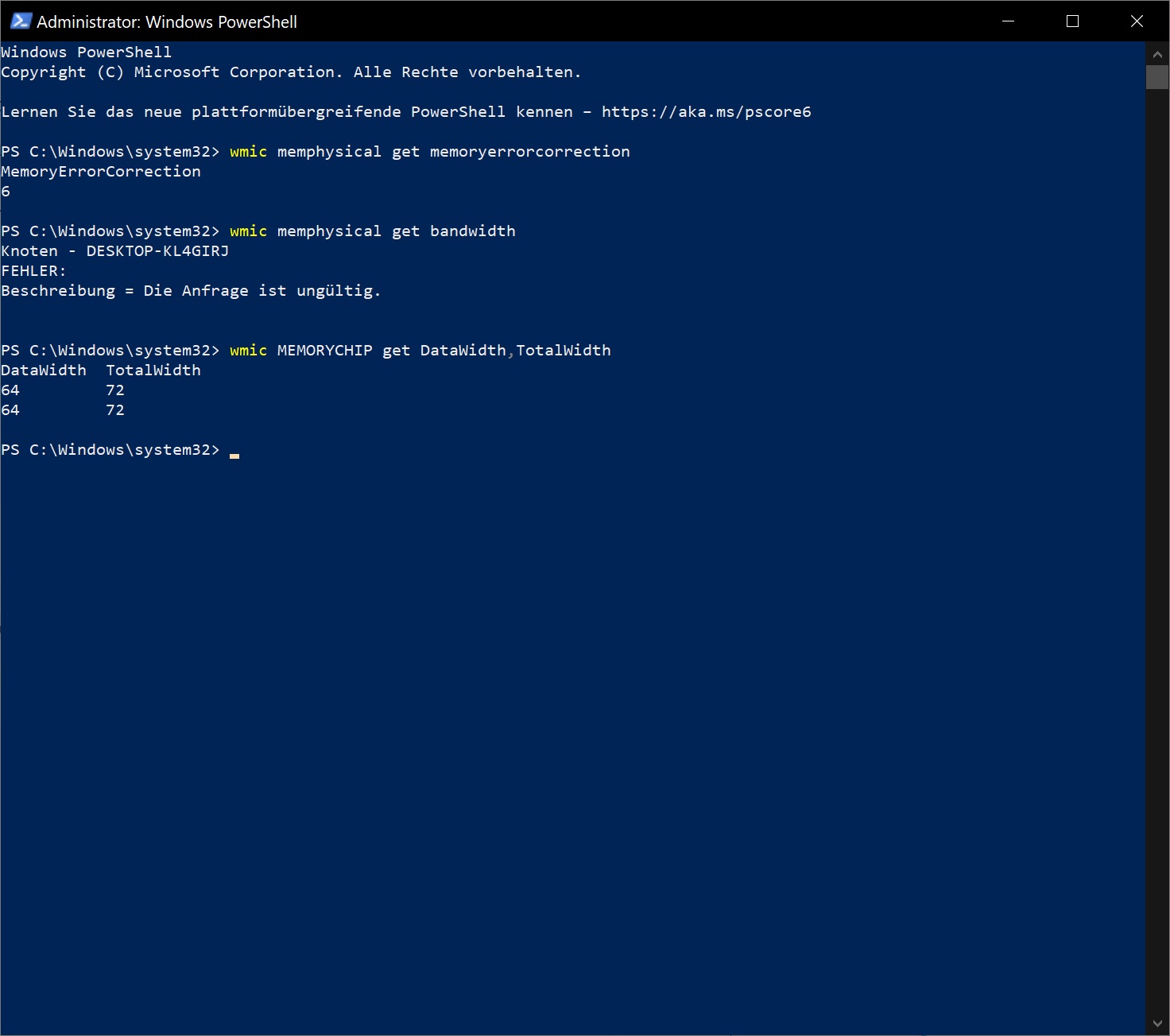Click the 'Windows PowerShell' banner first line
This screenshot has width=1170, height=1036.
[86, 52]
